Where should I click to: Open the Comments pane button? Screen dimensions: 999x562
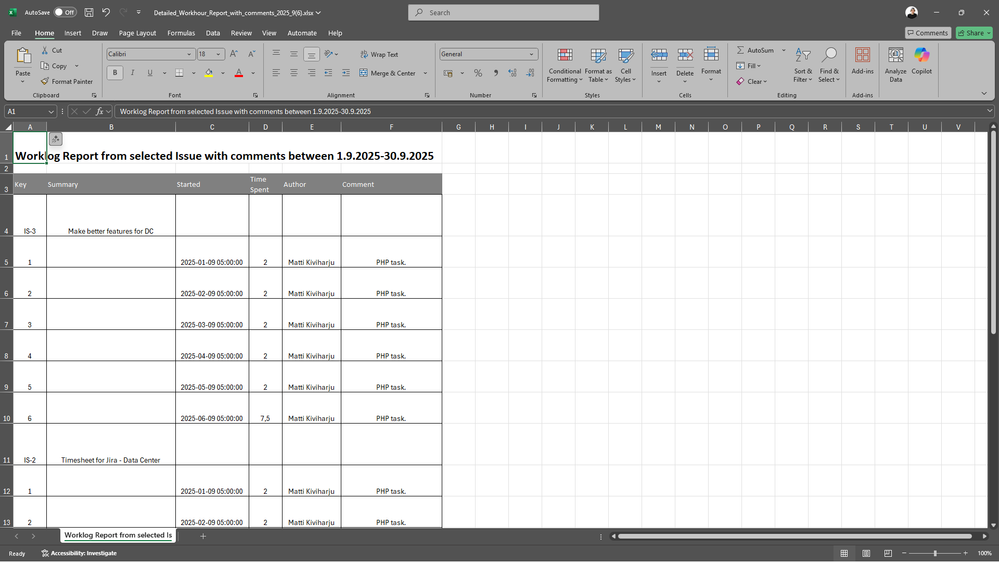pos(926,33)
